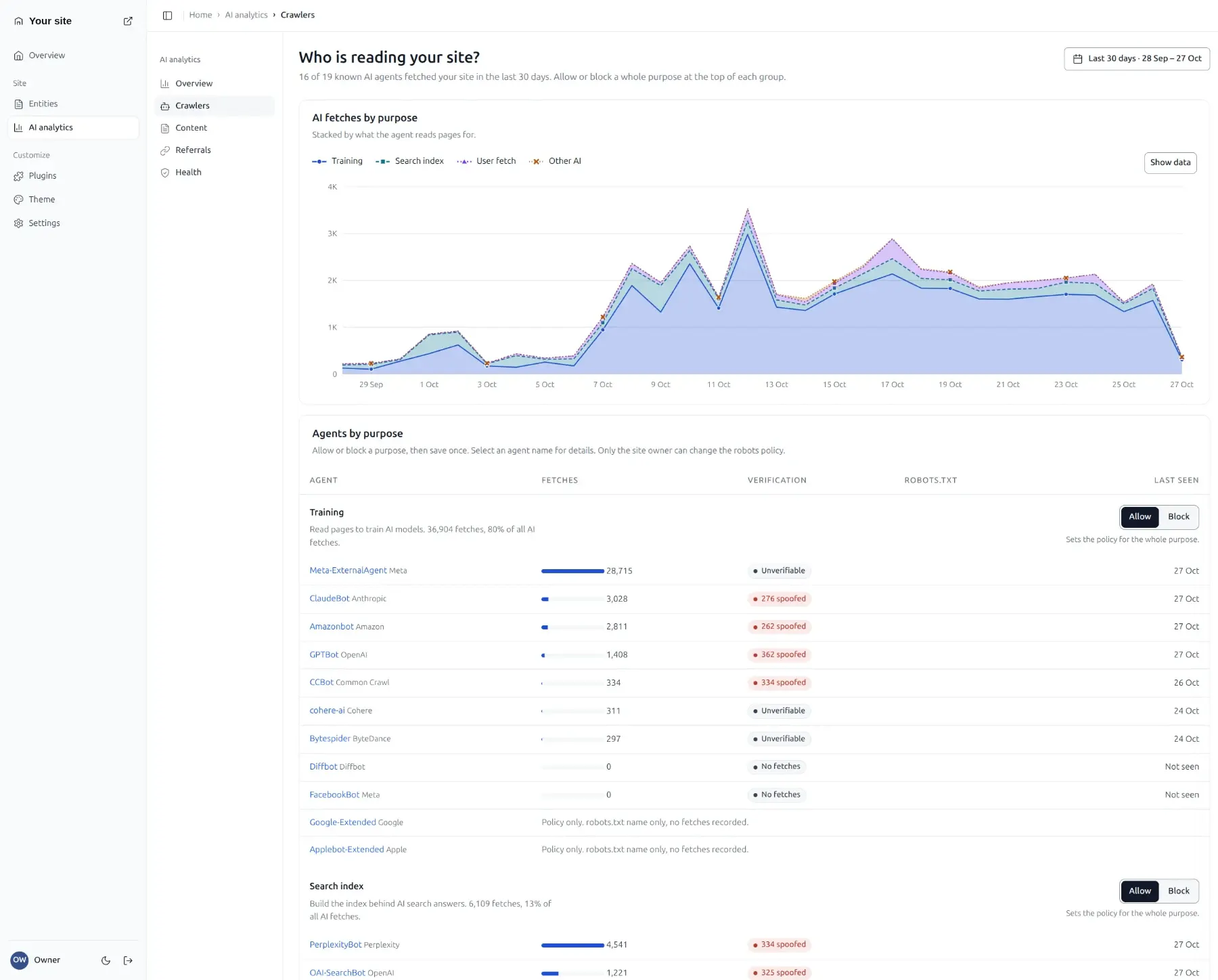Viewport: 1218px width, 980px height.
Task: Click the Overview house icon in the left sidebar
Action: click(x=19, y=55)
